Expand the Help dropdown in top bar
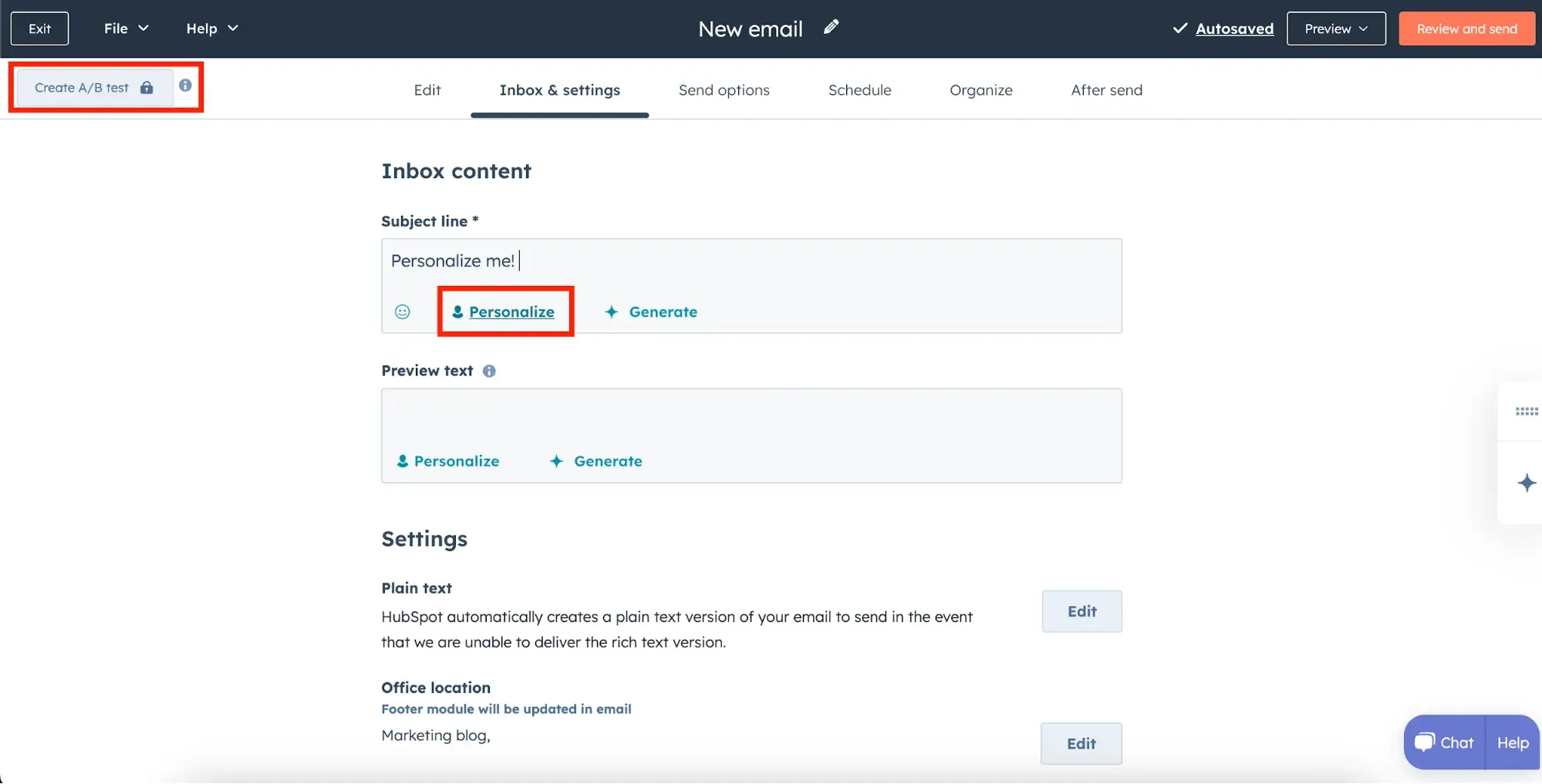The height and width of the screenshot is (784, 1542). tap(211, 29)
